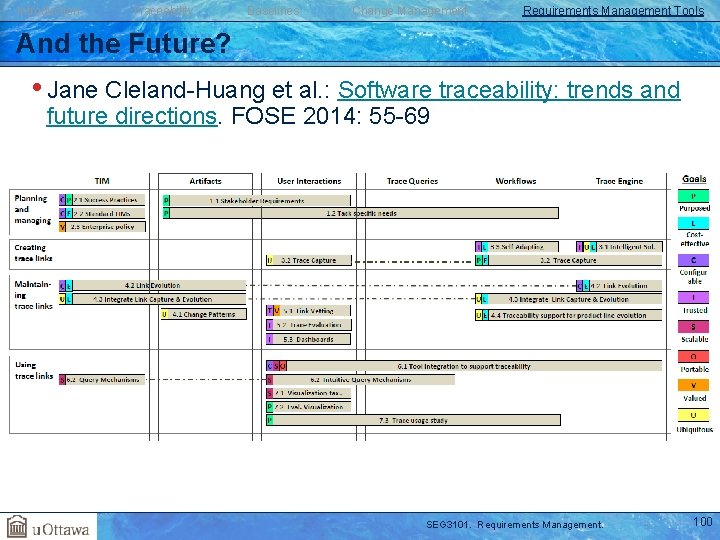720x540 pixels.
Task: Jump to the Change Management section
Action: click(x=410, y=11)
